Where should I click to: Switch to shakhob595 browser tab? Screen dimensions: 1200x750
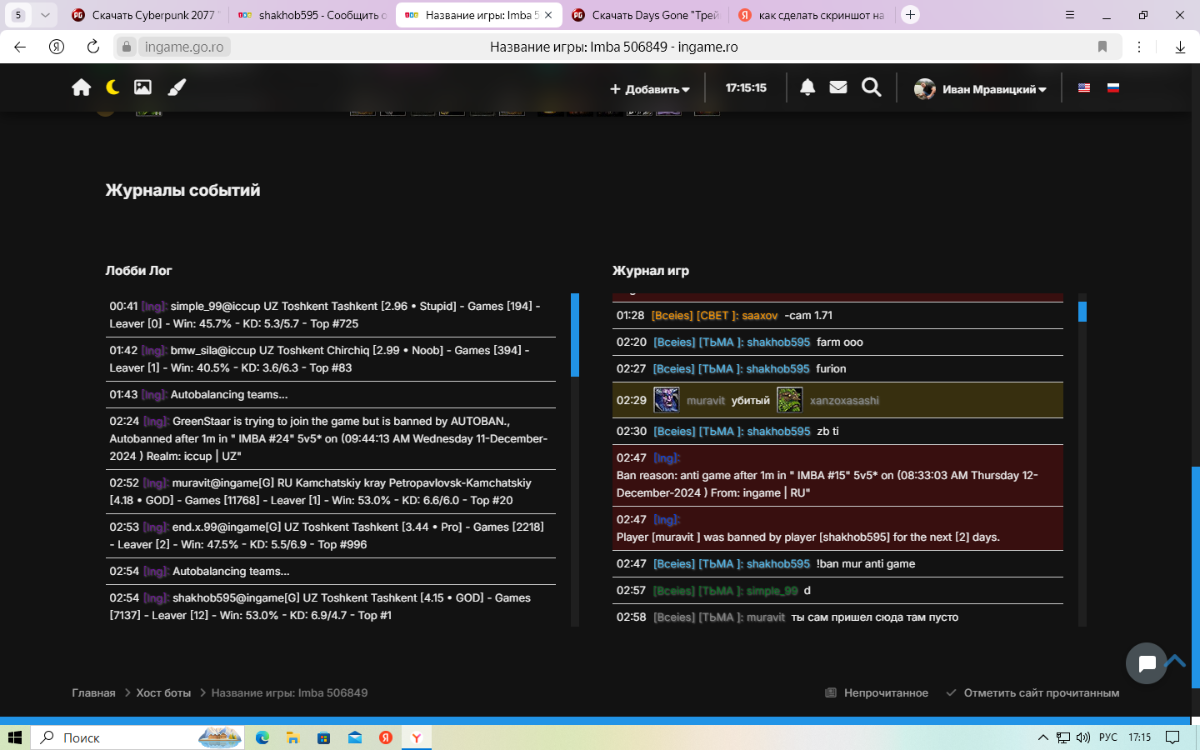coord(309,16)
